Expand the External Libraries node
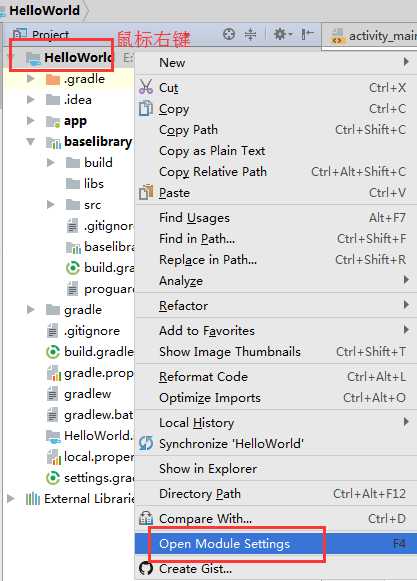Image resolution: width=417 pixels, height=581 pixels. (11, 498)
